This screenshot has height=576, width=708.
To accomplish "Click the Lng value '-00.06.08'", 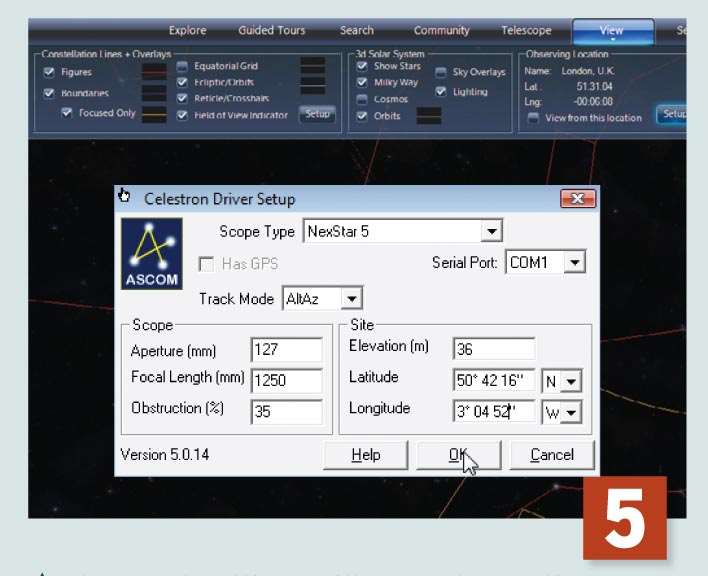I will point(593,101).
